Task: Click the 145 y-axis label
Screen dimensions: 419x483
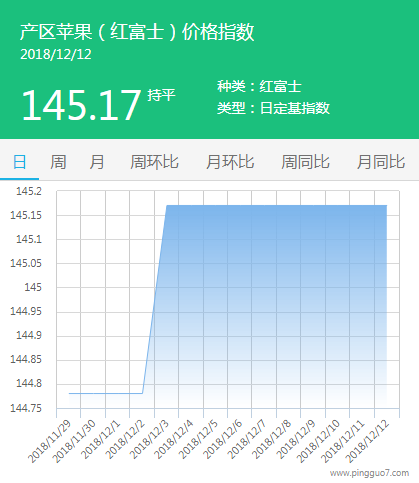Action: (x=33, y=287)
